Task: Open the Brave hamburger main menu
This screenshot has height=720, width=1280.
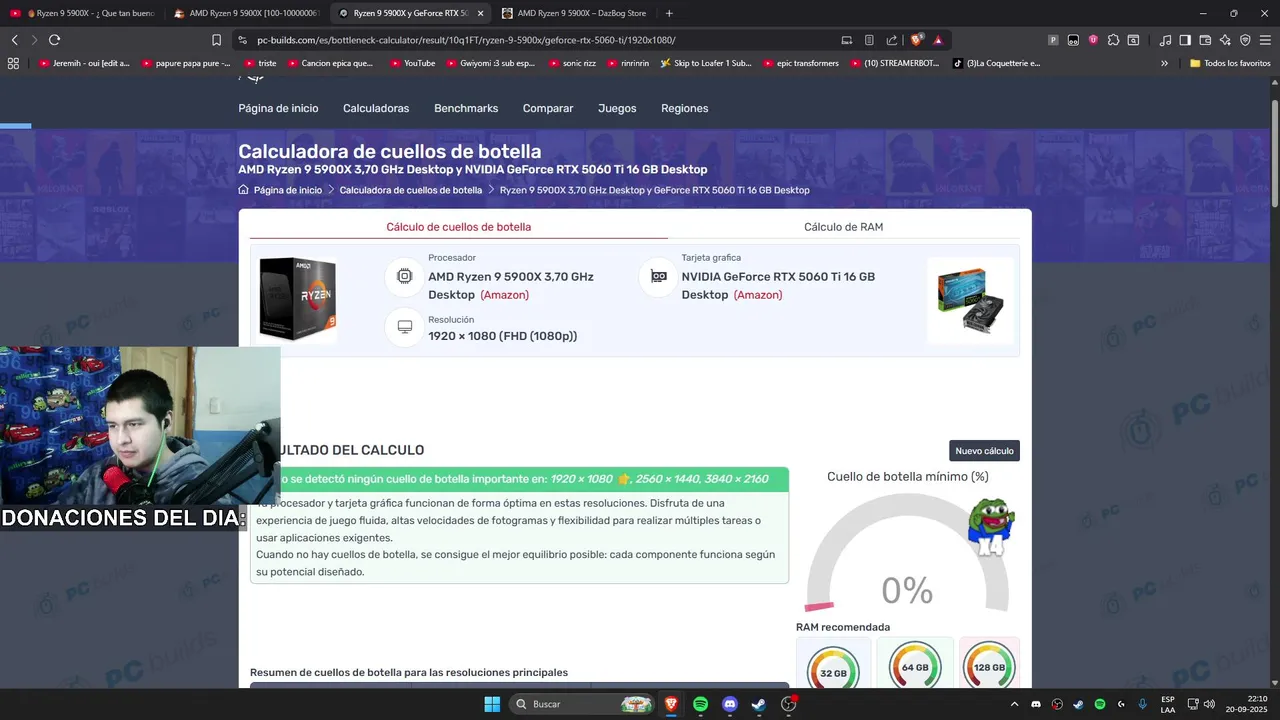Action: click(1265, 40)
